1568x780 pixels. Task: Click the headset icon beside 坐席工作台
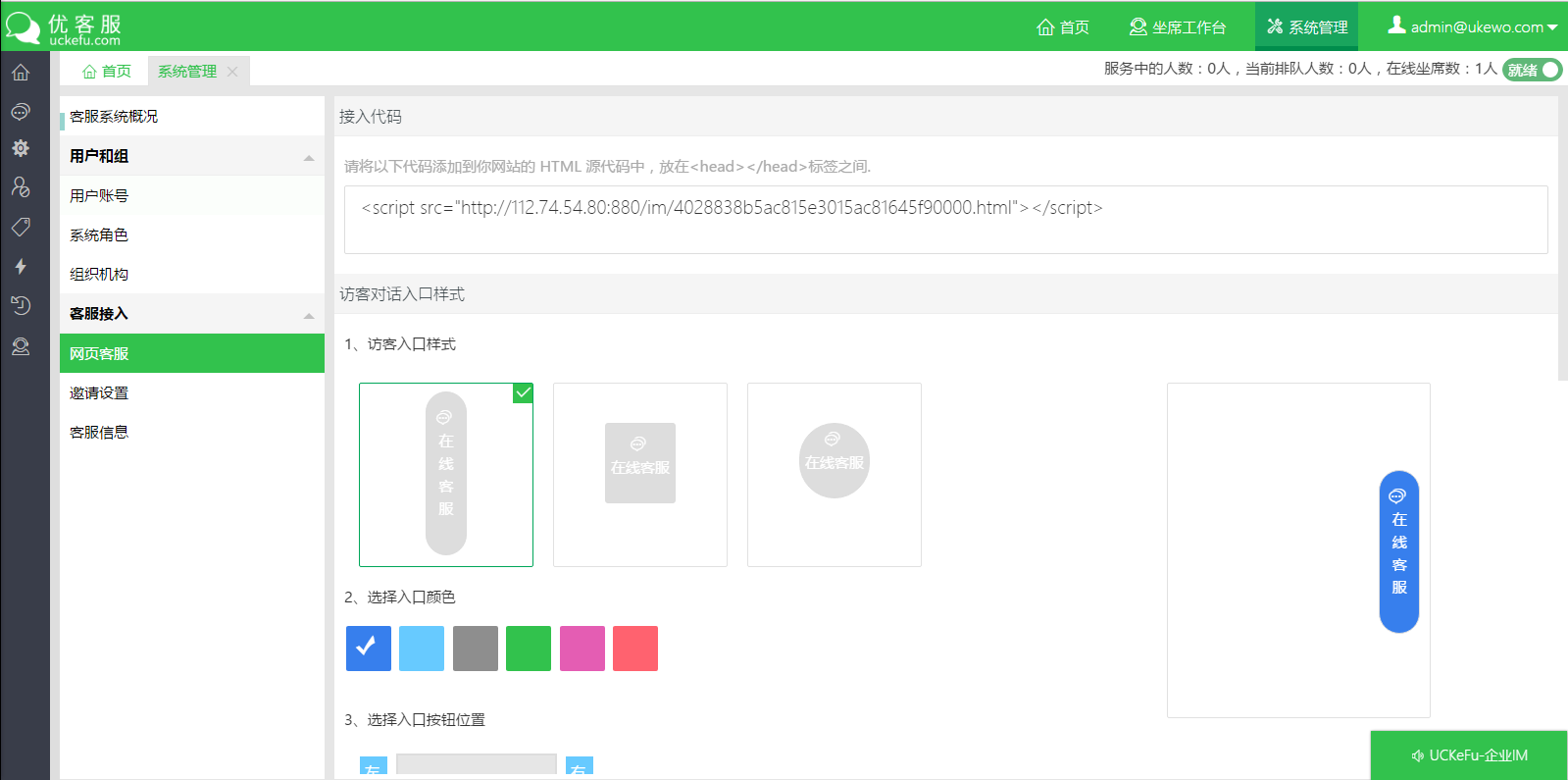point(1138,27)
